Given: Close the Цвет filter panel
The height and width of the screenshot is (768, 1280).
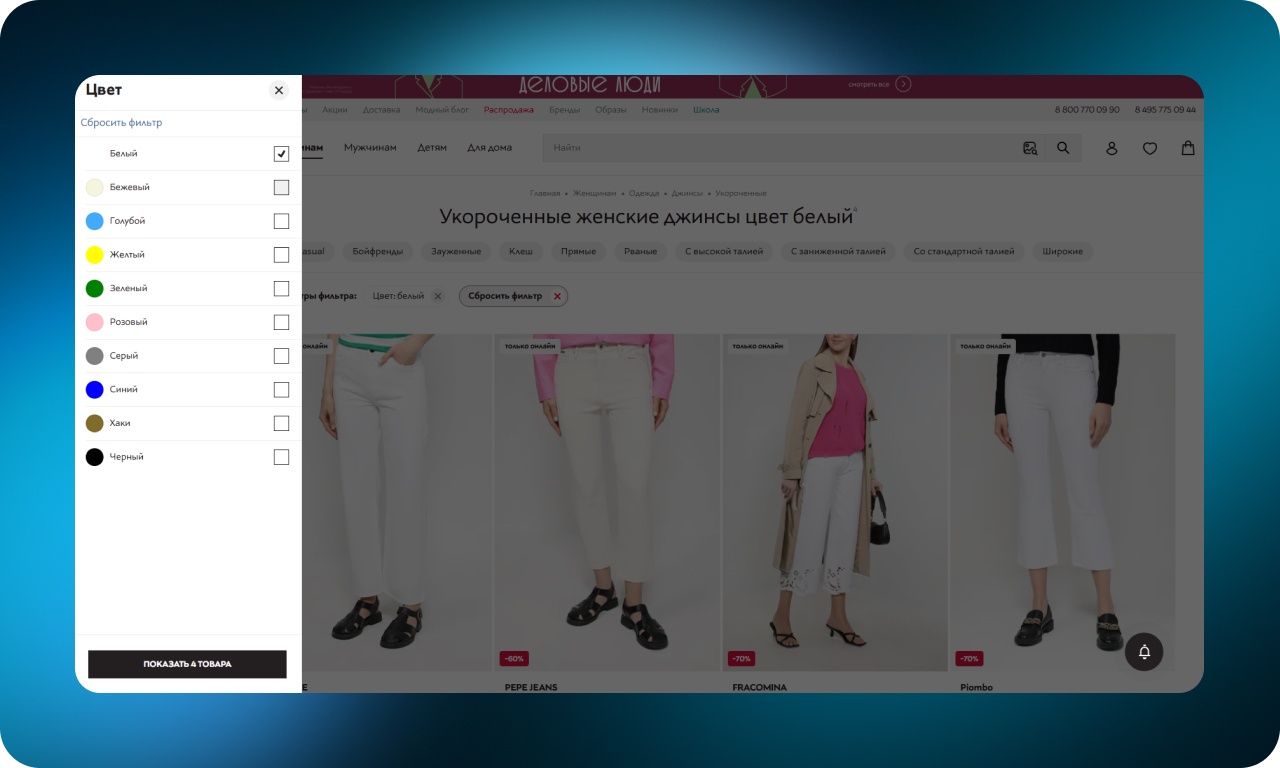Looking at the screenshot, I should (279, 91).
